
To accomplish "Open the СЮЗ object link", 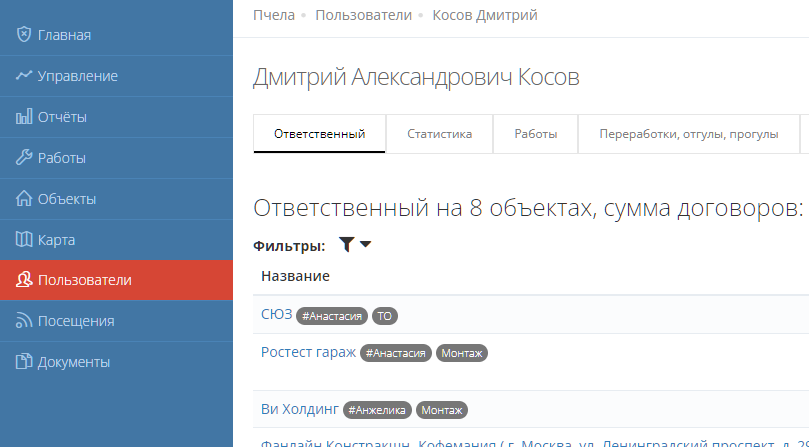I will coord(276,315).
